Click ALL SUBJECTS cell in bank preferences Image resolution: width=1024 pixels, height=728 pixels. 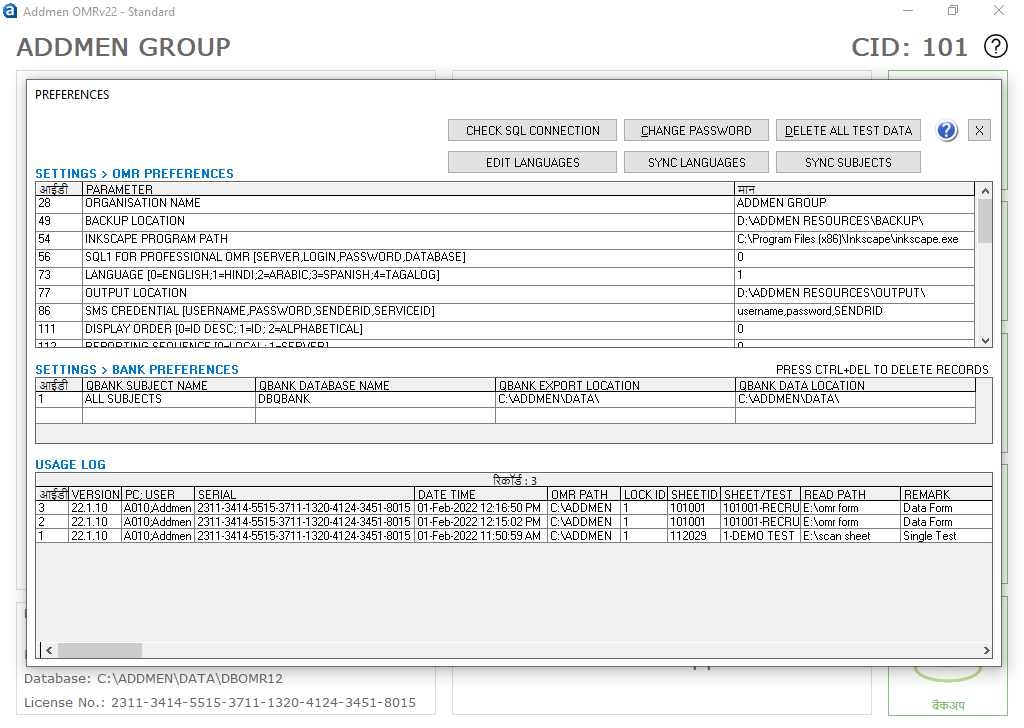[x=168, y=399]
